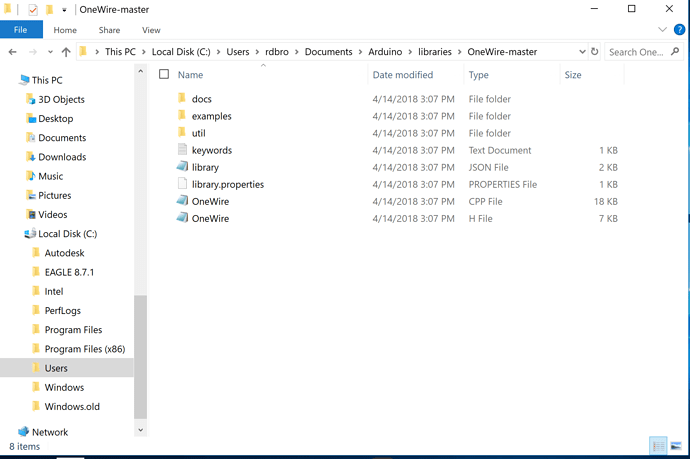
Task: Select the examples folder icon
Action: tap(182, 115)
